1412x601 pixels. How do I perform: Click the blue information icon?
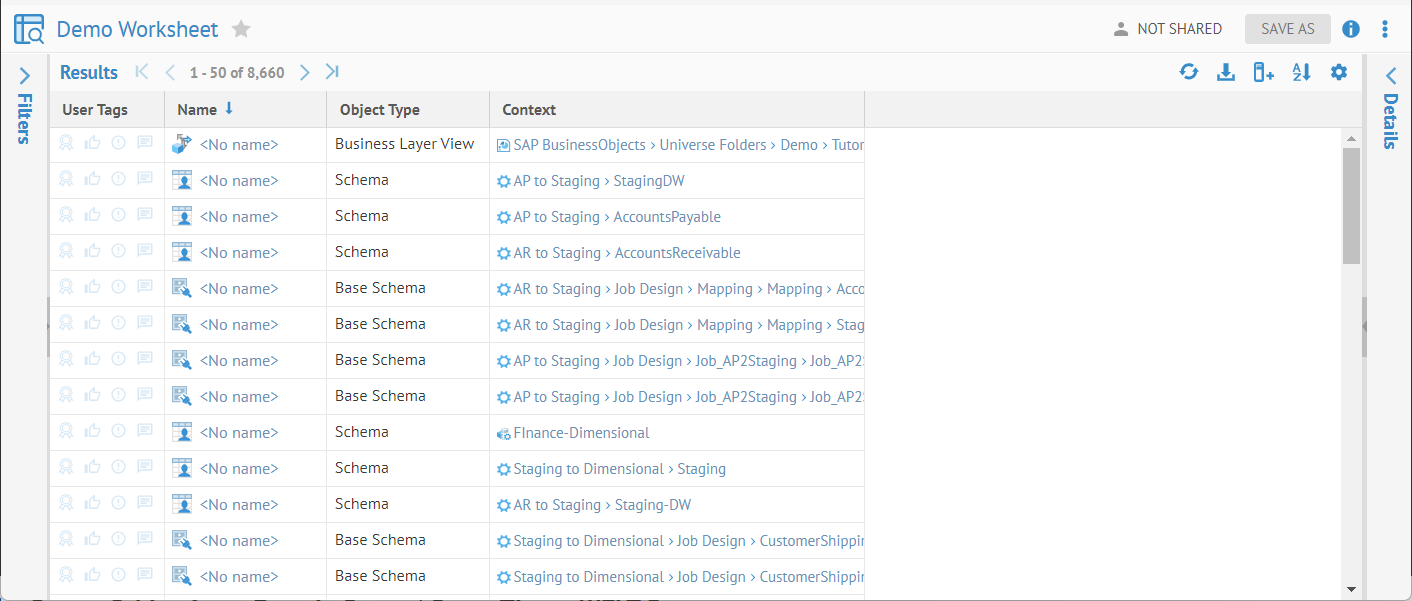(x=1351, y=29)
